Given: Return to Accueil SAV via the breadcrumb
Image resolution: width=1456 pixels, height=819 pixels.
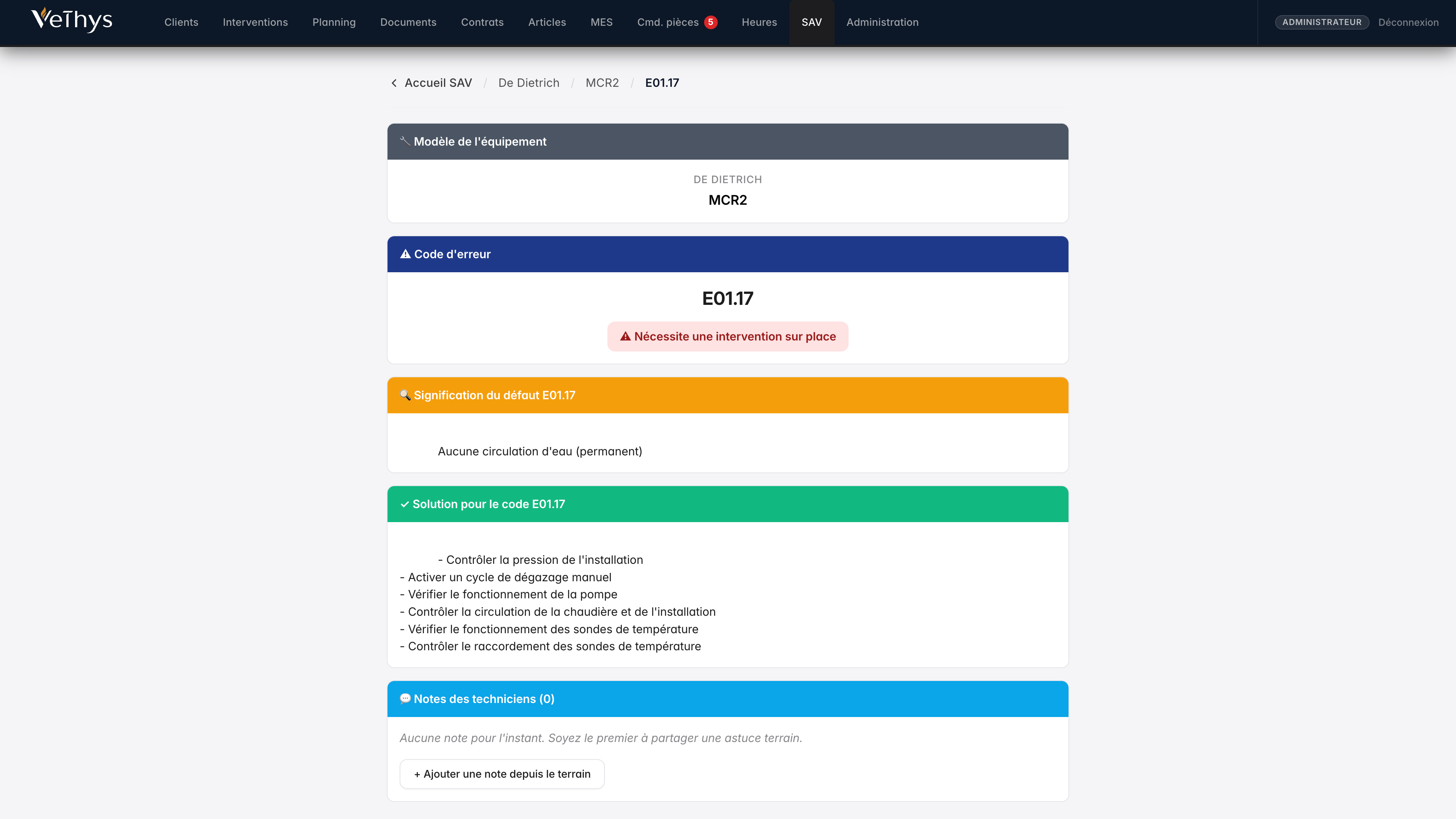Looking at the screenshot, I should click(438, 83).
